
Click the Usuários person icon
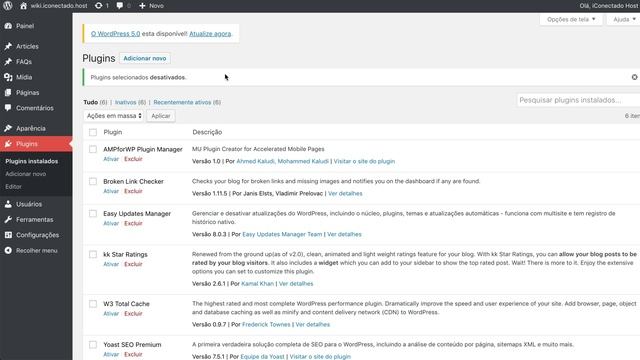[8, 204]
